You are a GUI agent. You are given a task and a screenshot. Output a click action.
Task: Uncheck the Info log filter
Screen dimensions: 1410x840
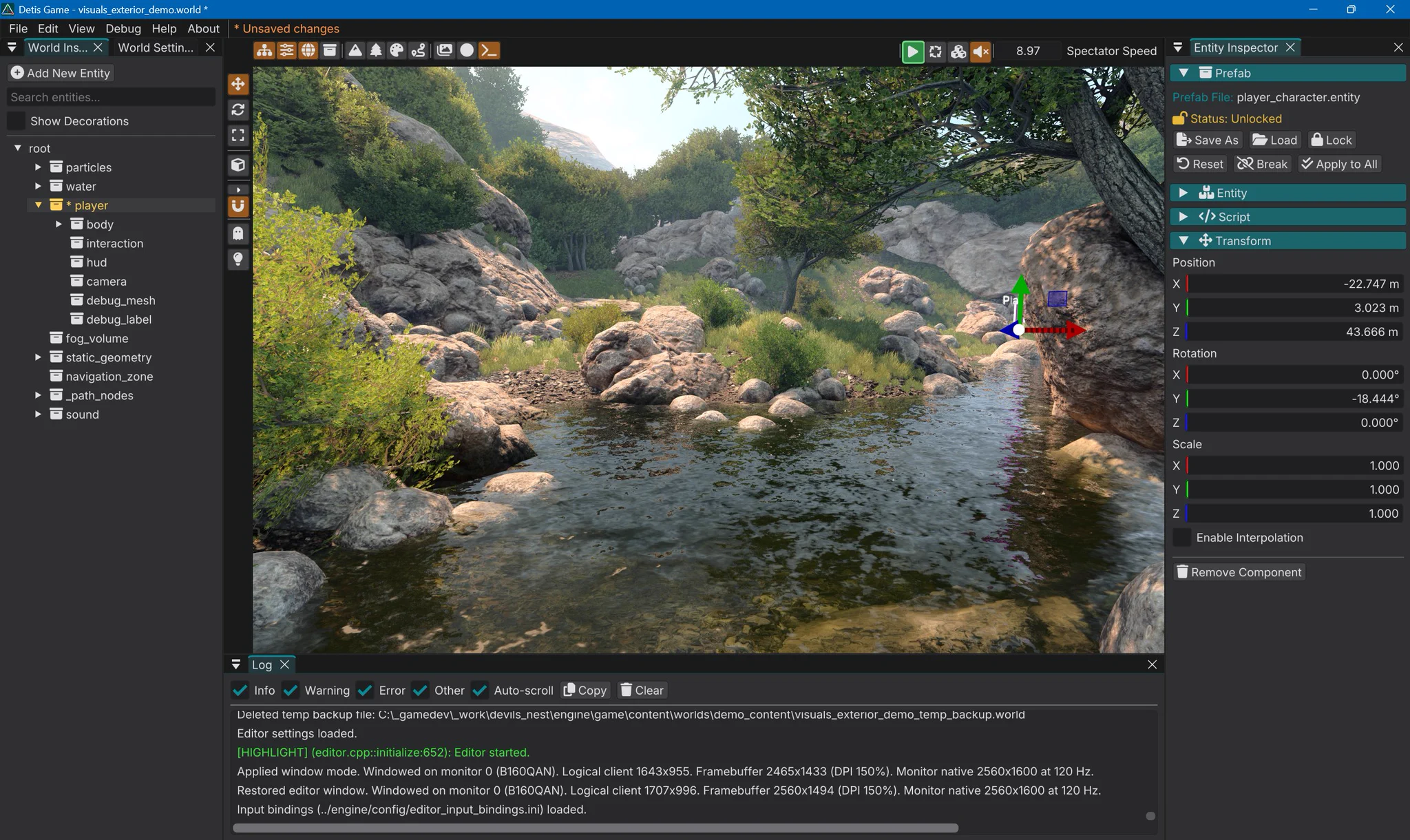coord(240,690)
